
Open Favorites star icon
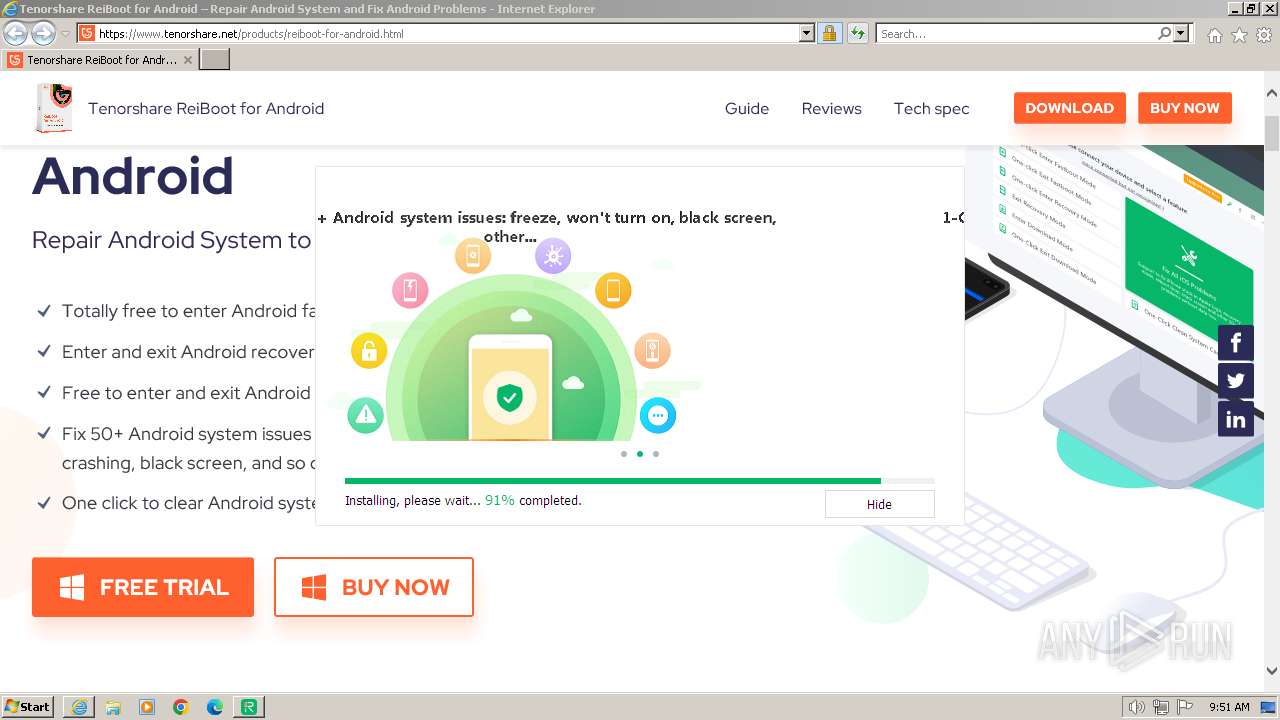pos(1239,35)
